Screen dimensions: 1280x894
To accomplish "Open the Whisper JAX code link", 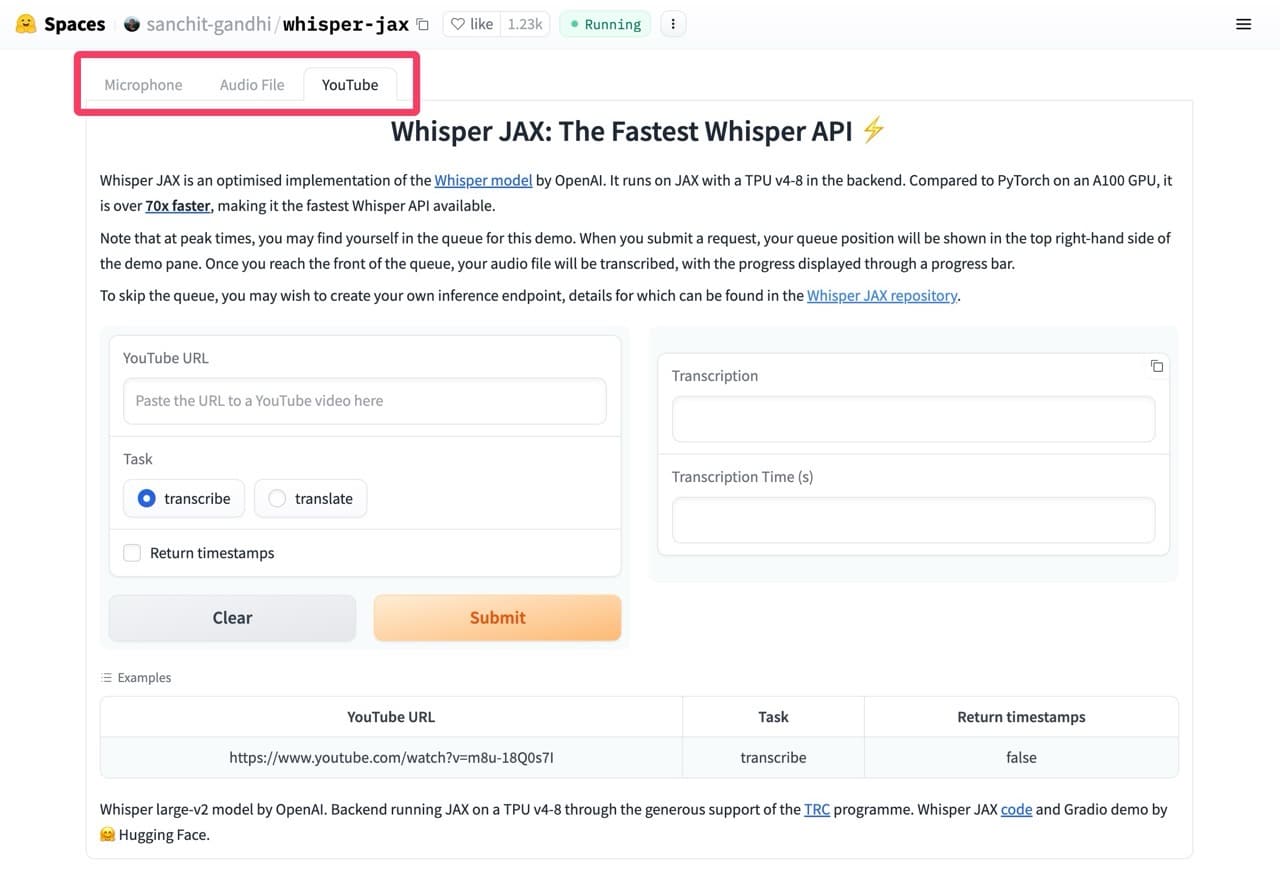I will click(1016, 810).
